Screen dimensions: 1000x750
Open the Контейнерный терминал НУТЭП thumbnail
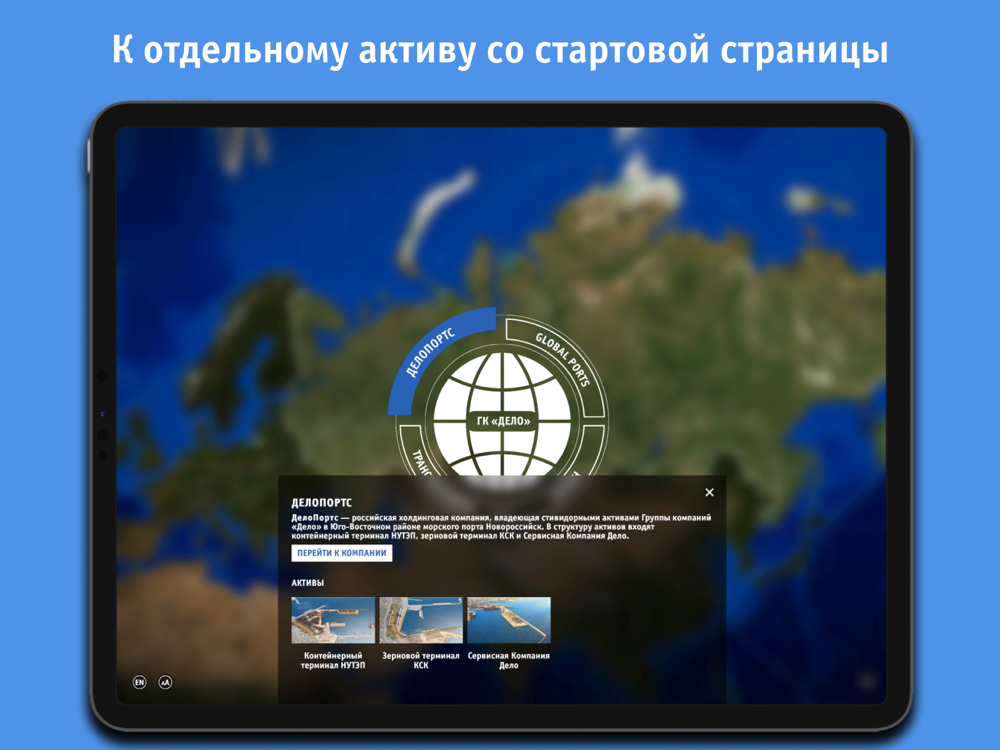pyautogui.click(x=333, y=620)
